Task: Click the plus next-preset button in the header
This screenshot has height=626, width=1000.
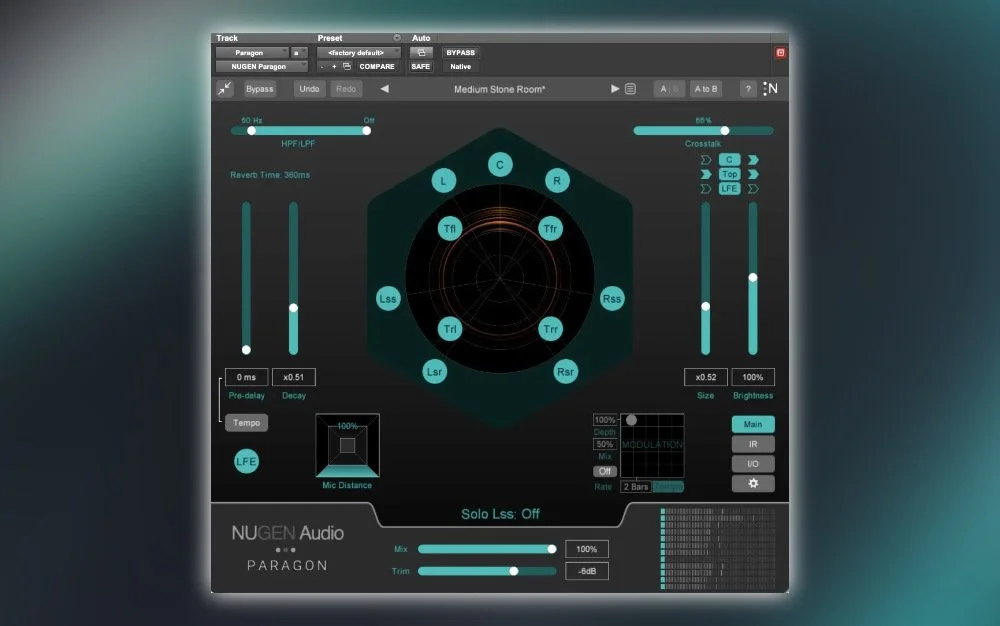Action: point(334,66)
